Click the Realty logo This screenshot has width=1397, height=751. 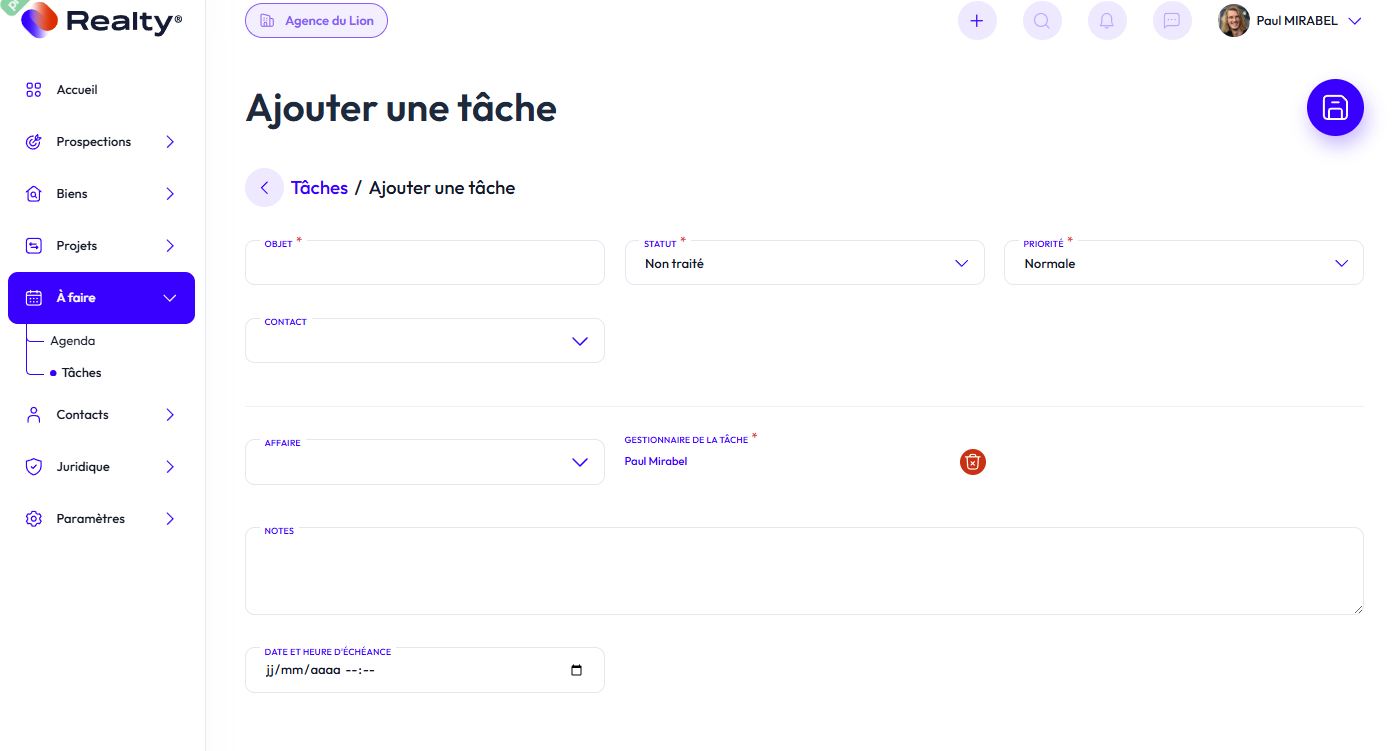click(x=102, y=21)
